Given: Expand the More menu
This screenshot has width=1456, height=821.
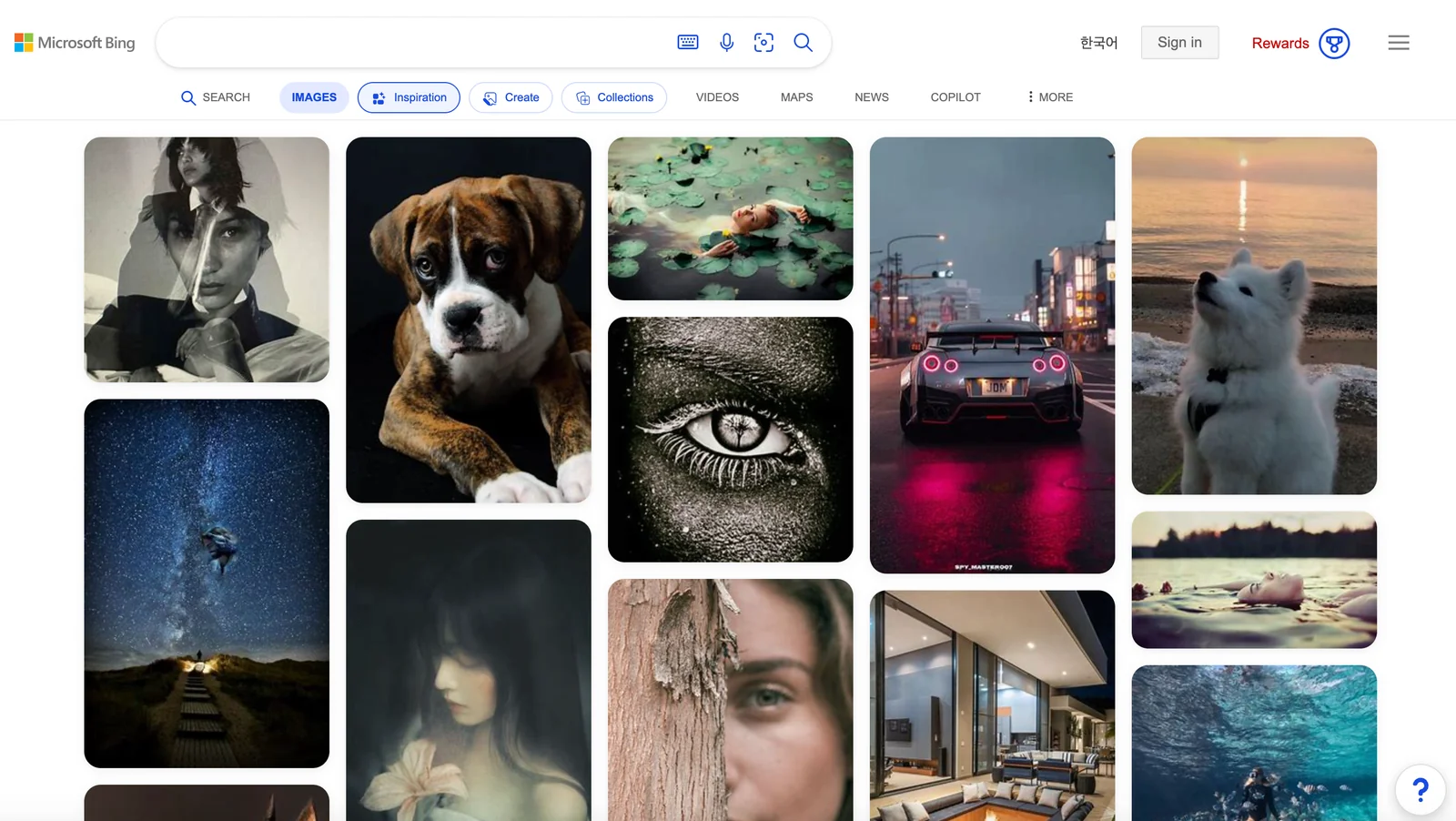Looking at the screenshot, I should [x=1049, y=97].
